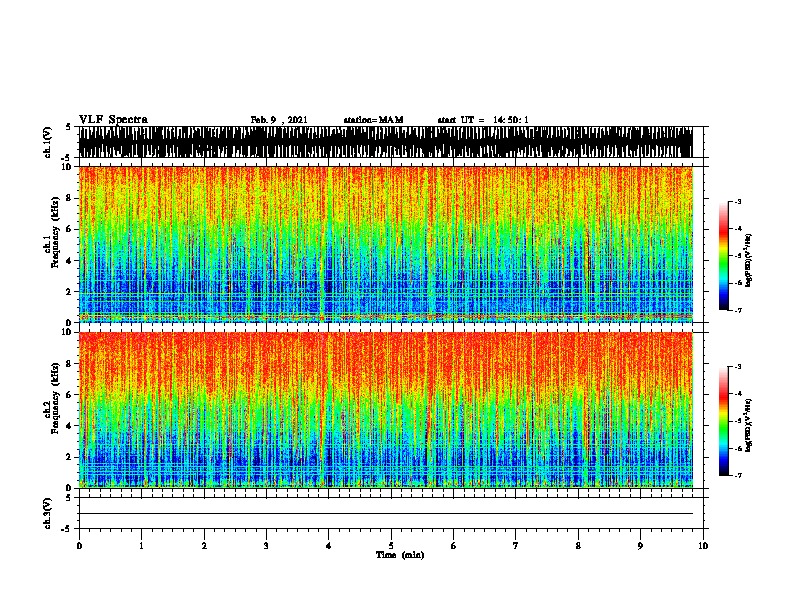Click the ch.1 spectrogram plot area
The width and height of the screenshot is (792, 612).
pyautogui.click(x=385, y=244)
